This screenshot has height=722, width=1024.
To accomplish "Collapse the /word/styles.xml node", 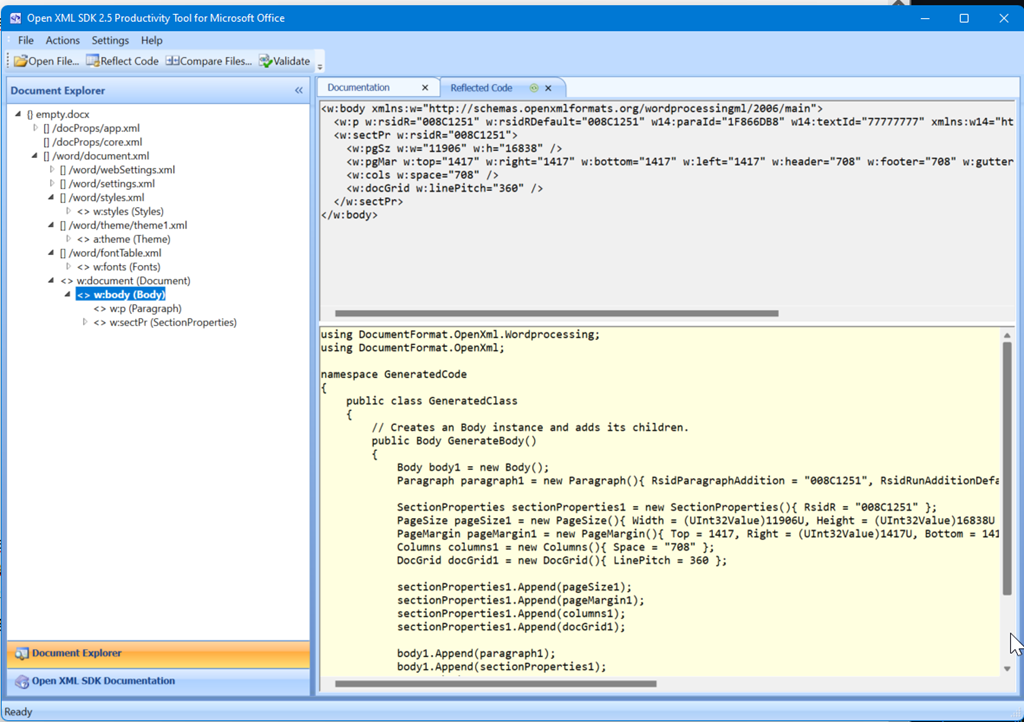I will 52,198.
